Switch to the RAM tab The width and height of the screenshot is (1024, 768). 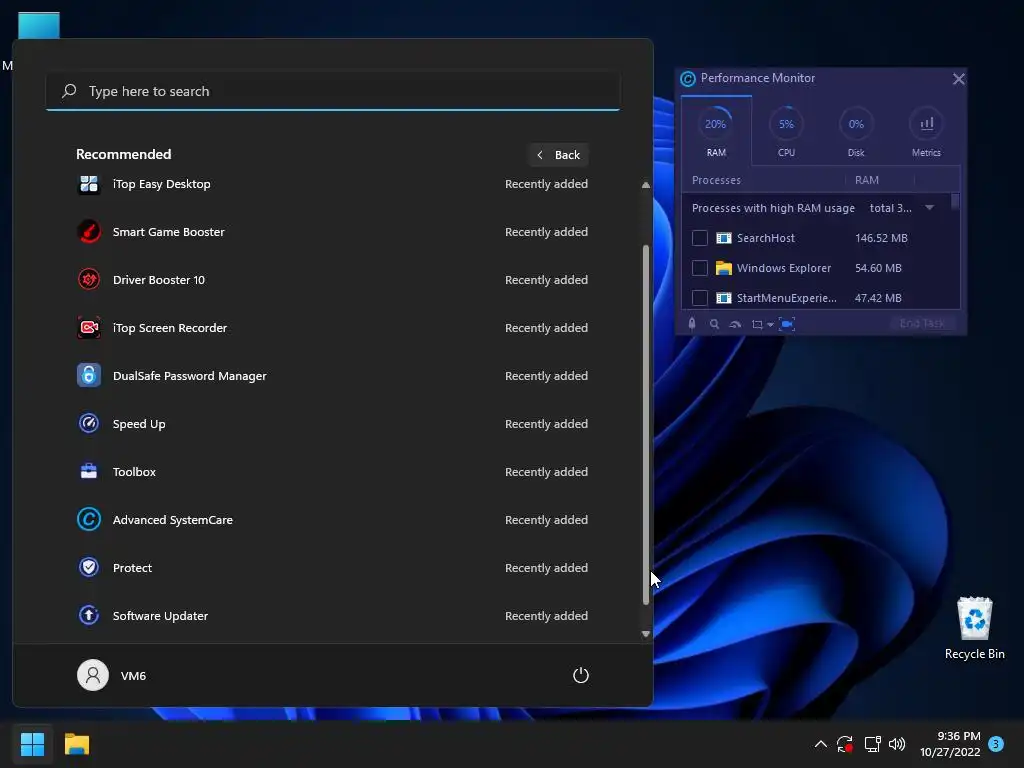pyautogui.click(x=716, y=131)
